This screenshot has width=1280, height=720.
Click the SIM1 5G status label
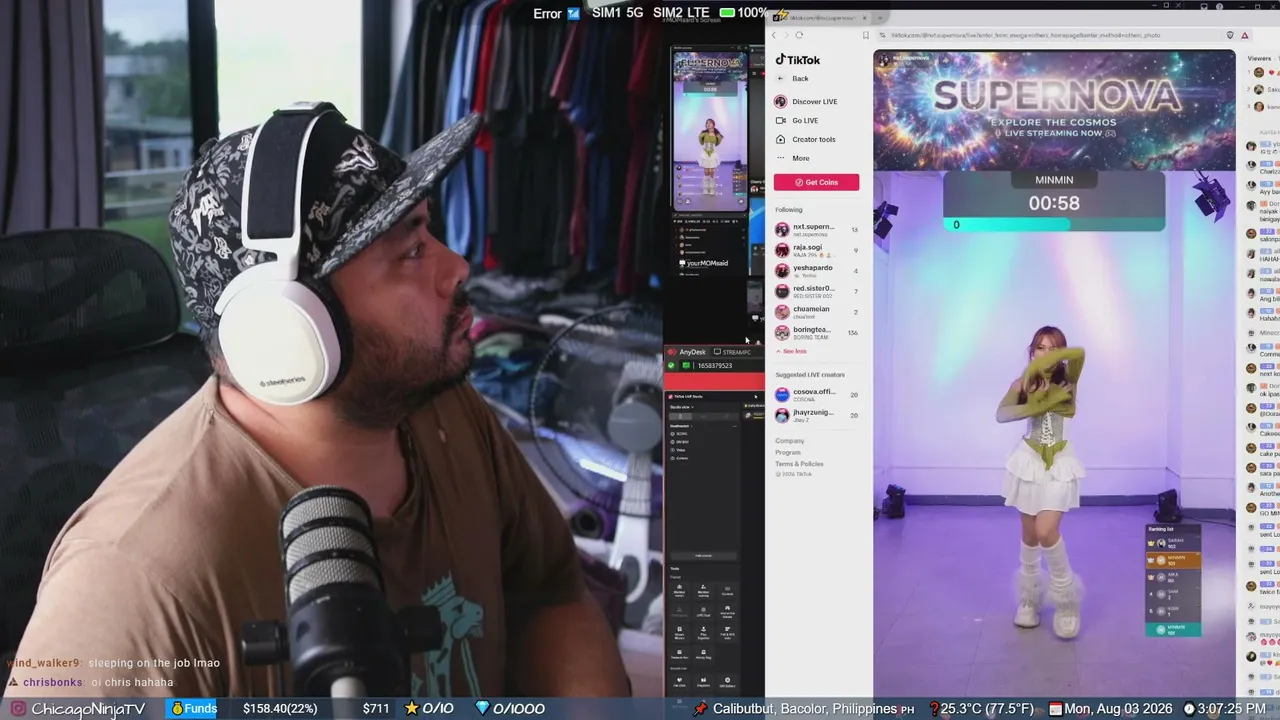pyautogui.click(x=617, y=13)
